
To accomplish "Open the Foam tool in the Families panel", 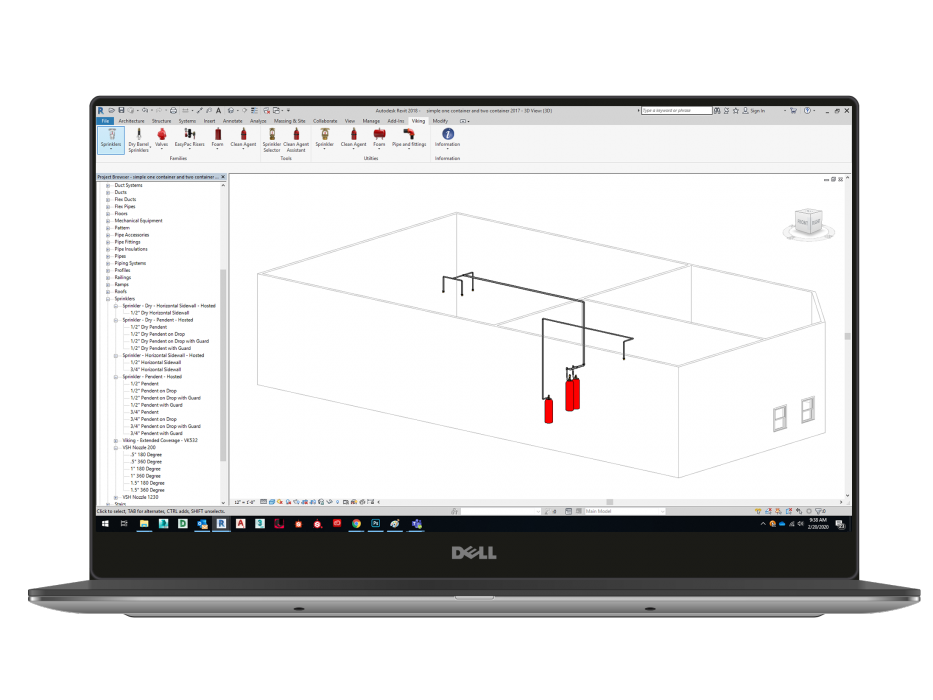I will coord(218,138).
